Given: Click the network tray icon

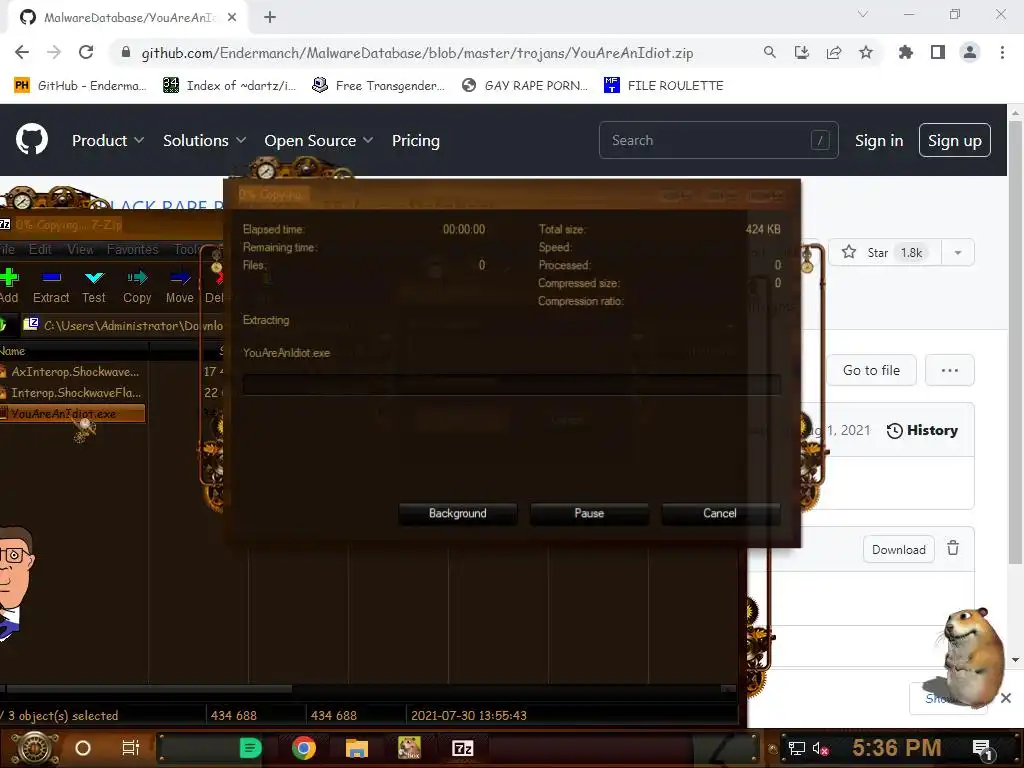Looking at the screenshot, I should pyautogui.click(x=796, y=748).
